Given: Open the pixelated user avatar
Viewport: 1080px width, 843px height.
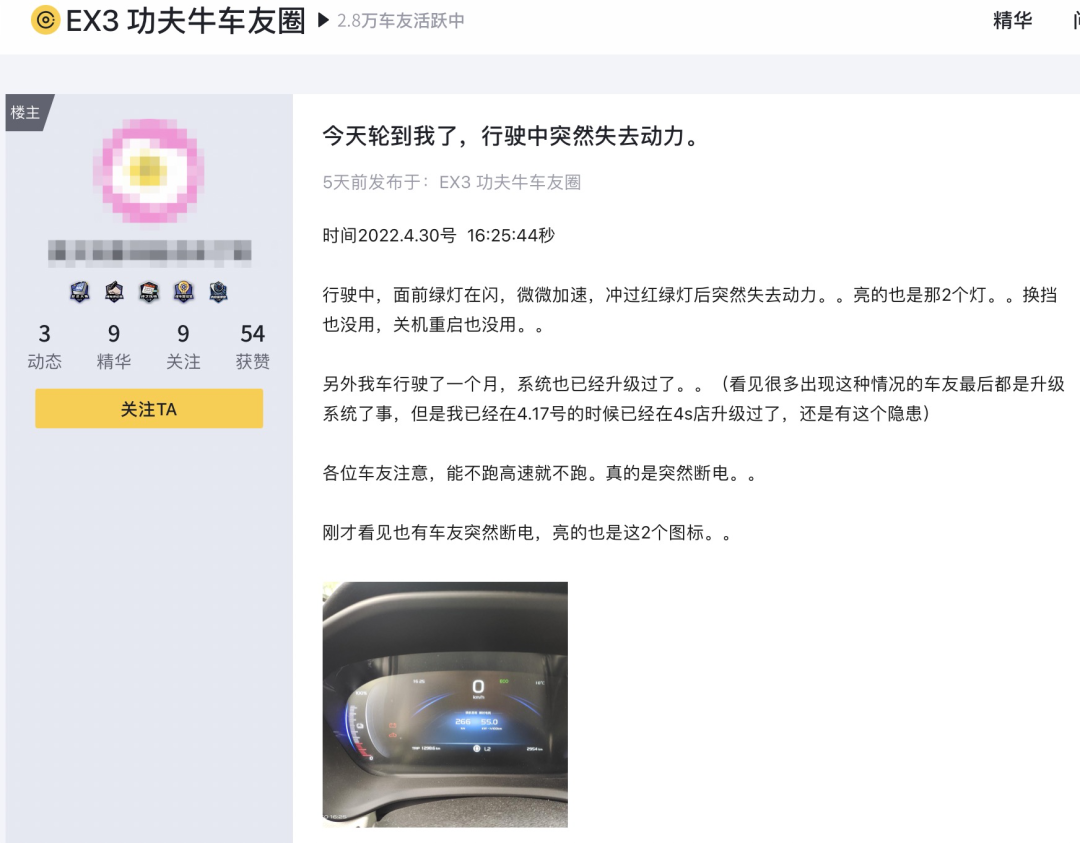Looking at the screenshot, I should [x=149, y=170].
